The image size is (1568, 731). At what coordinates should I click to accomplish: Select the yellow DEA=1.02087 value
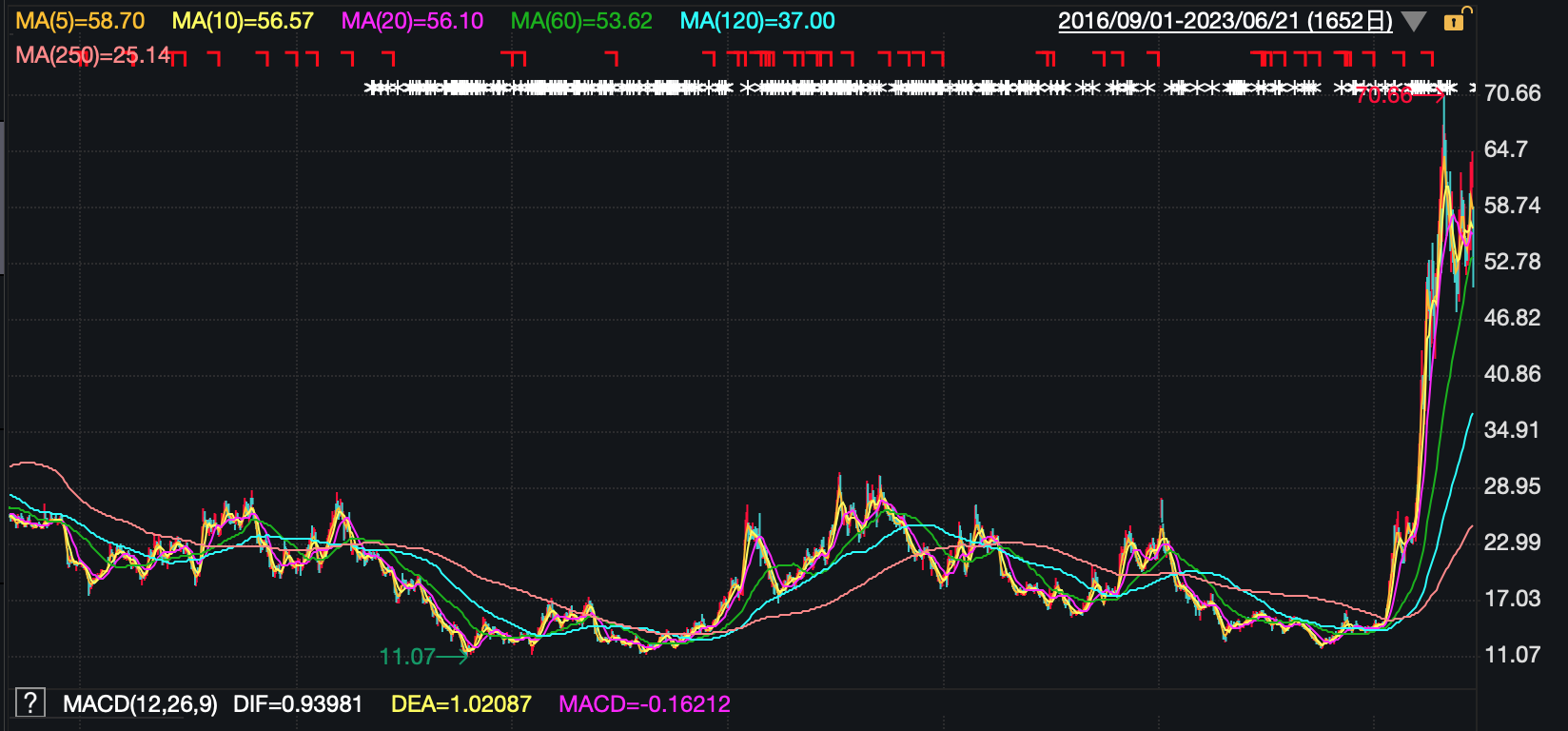point(461,704)
